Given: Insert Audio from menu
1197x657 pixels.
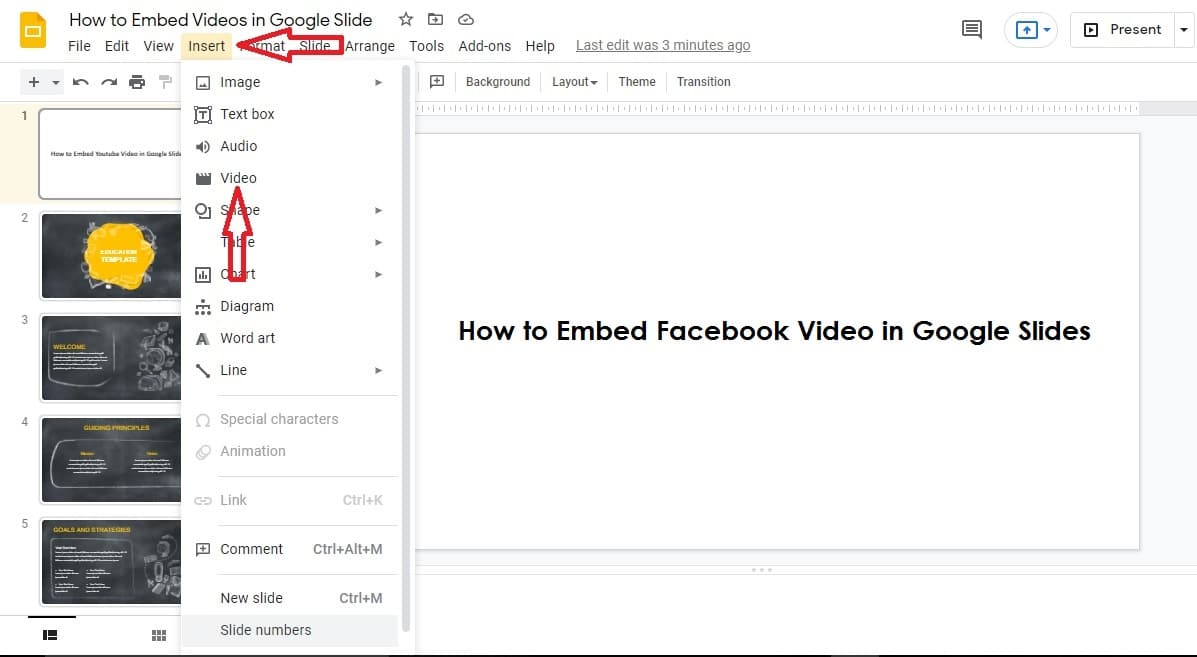Looking at the screenshot, I should tap(289, 147).
